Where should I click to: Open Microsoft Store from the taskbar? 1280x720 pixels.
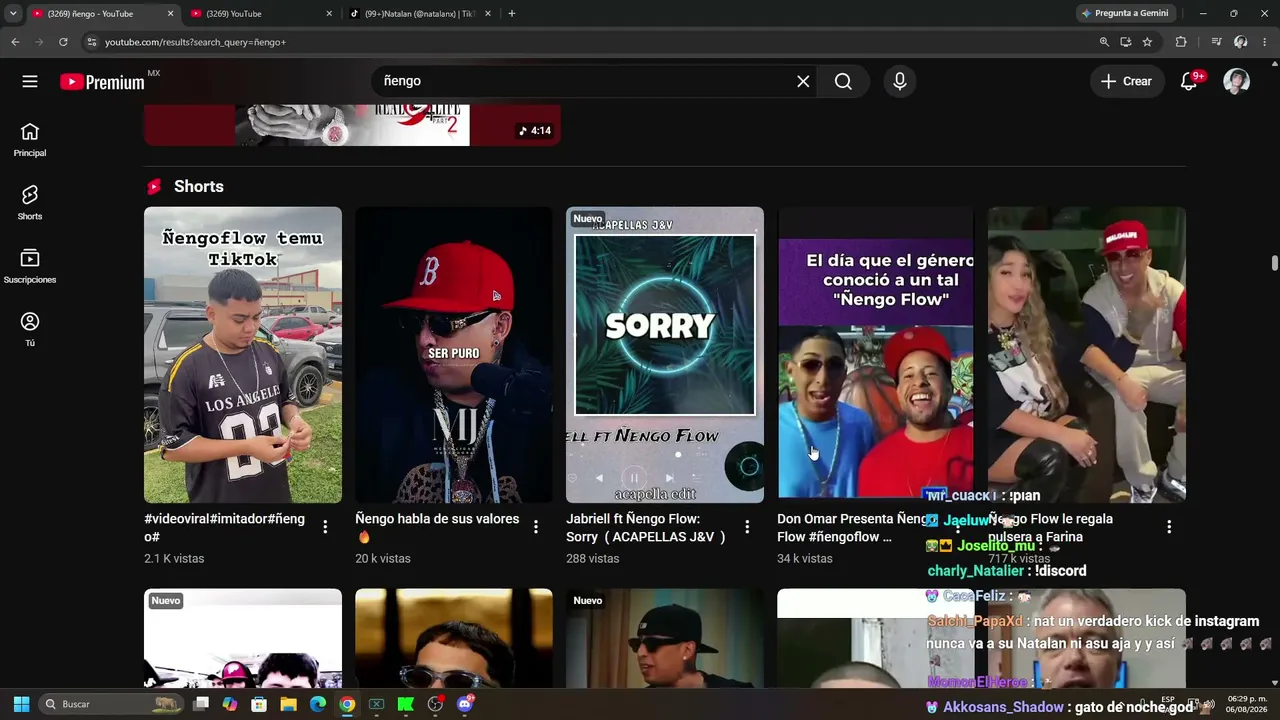[259, 704]
